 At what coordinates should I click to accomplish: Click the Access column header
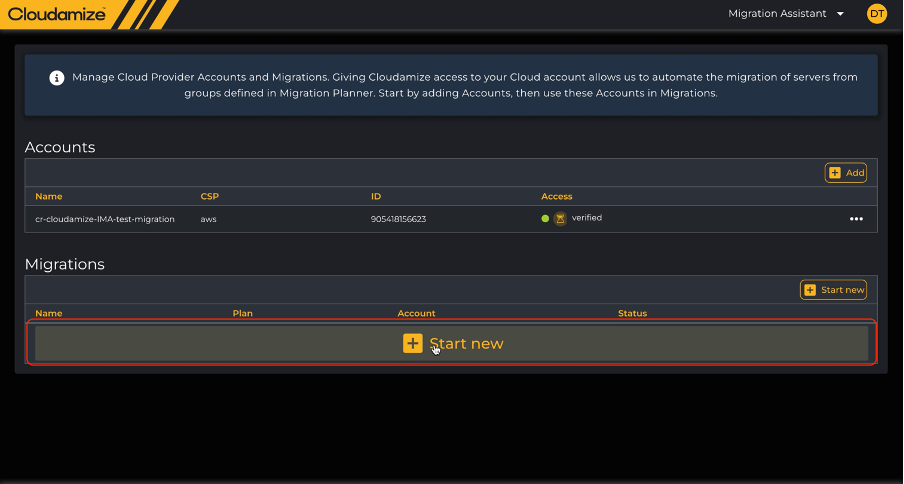point(556,196)
